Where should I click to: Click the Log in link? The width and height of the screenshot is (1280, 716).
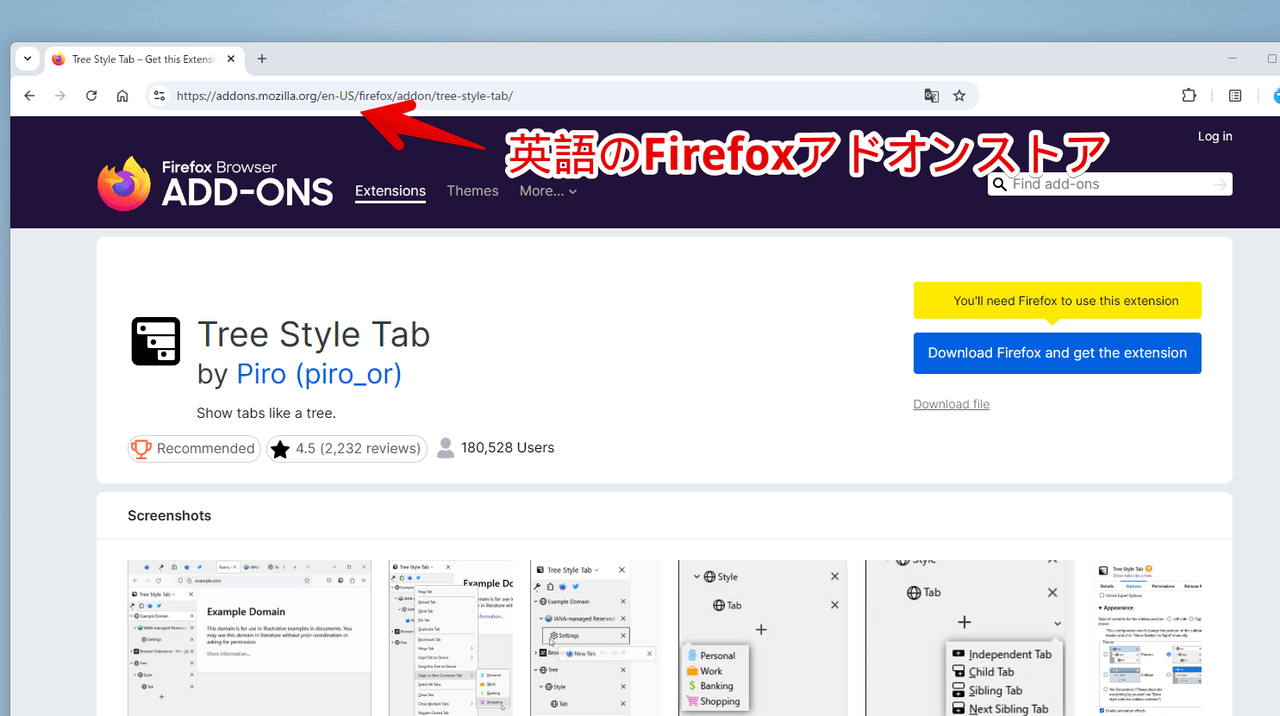pyautogui.click(x=1215, y=136)
